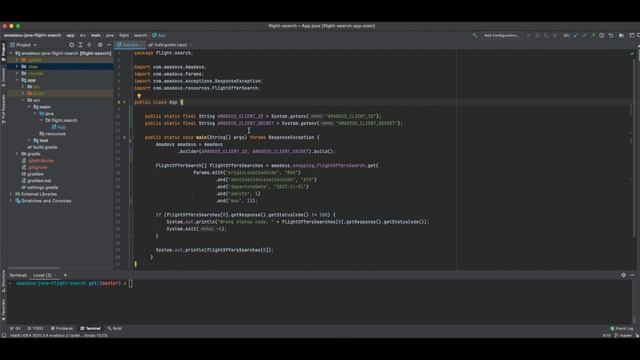Click the Git Push arrow icon
Image resolution: width=640 pixels, height=360 pixels.
point(593,36)
